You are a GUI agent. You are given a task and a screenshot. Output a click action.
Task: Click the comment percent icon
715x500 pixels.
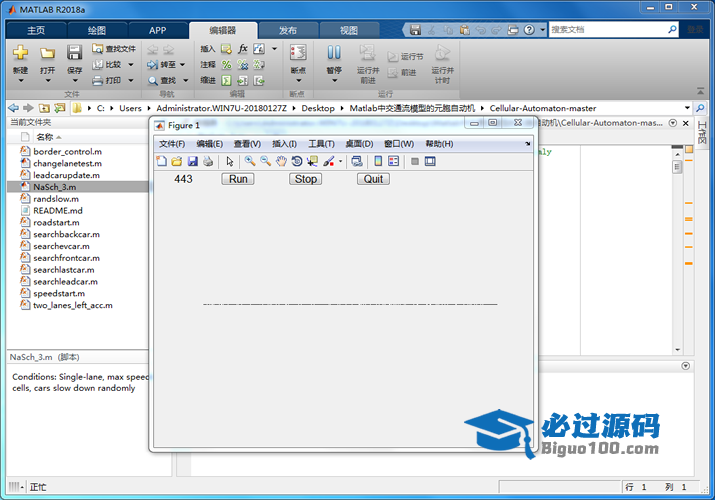226,65
